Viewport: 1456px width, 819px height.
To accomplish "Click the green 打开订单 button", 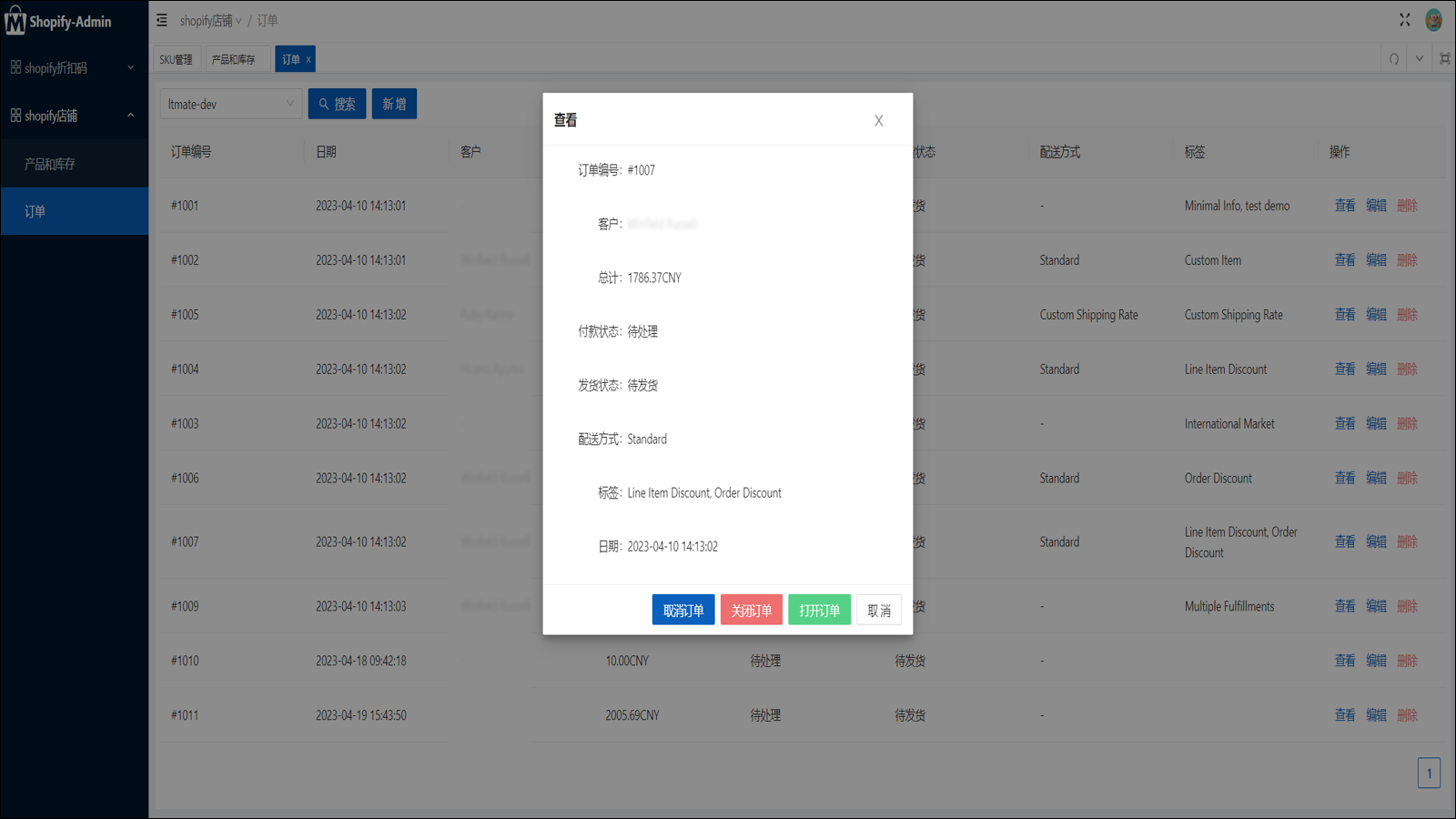I will point(820,611).
